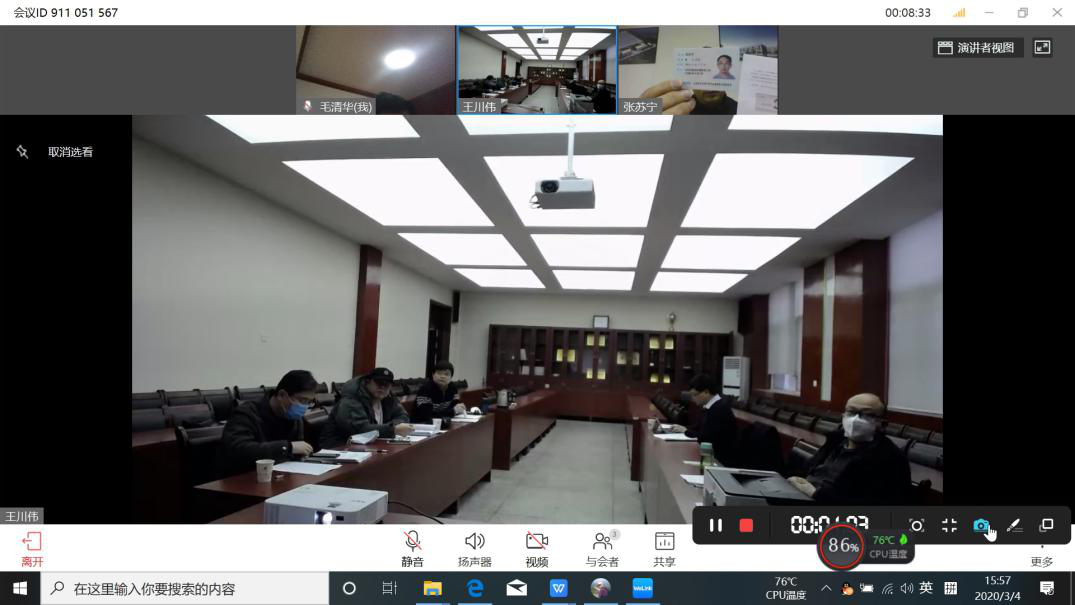The height and width of the screenshot is (605, 1075).
Task: Toggle the 扬声器 speaker button
Action: (x=474, y=548)
